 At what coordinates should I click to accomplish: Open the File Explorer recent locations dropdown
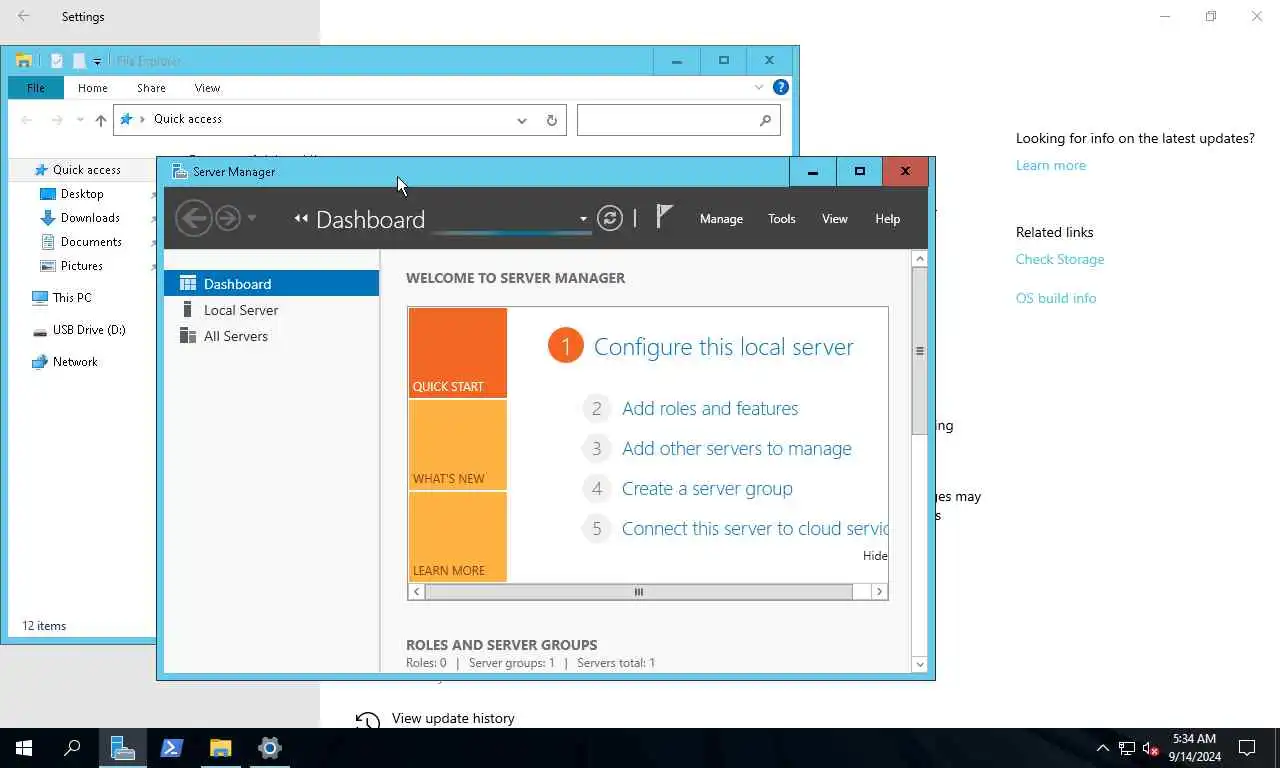(80, 120)
